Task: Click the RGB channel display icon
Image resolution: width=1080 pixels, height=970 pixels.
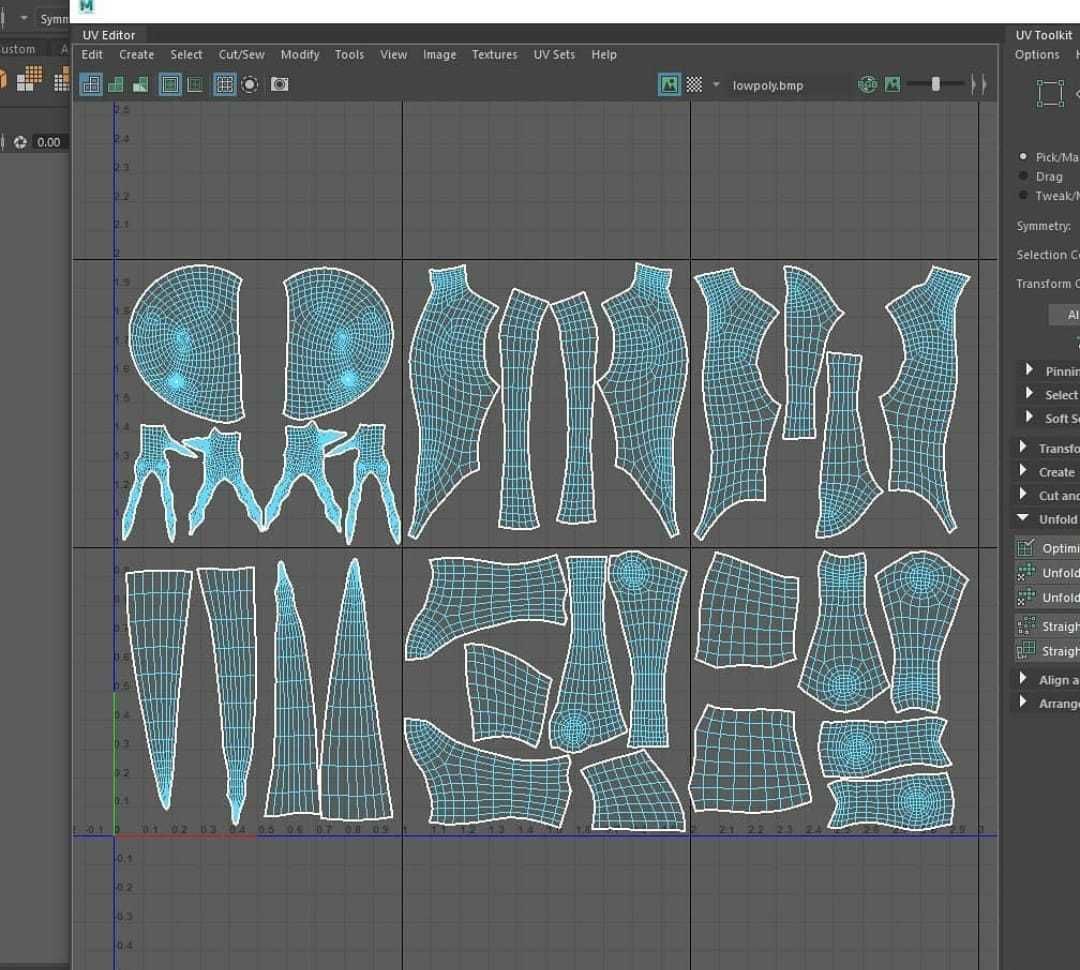Action: coord(868,85)
